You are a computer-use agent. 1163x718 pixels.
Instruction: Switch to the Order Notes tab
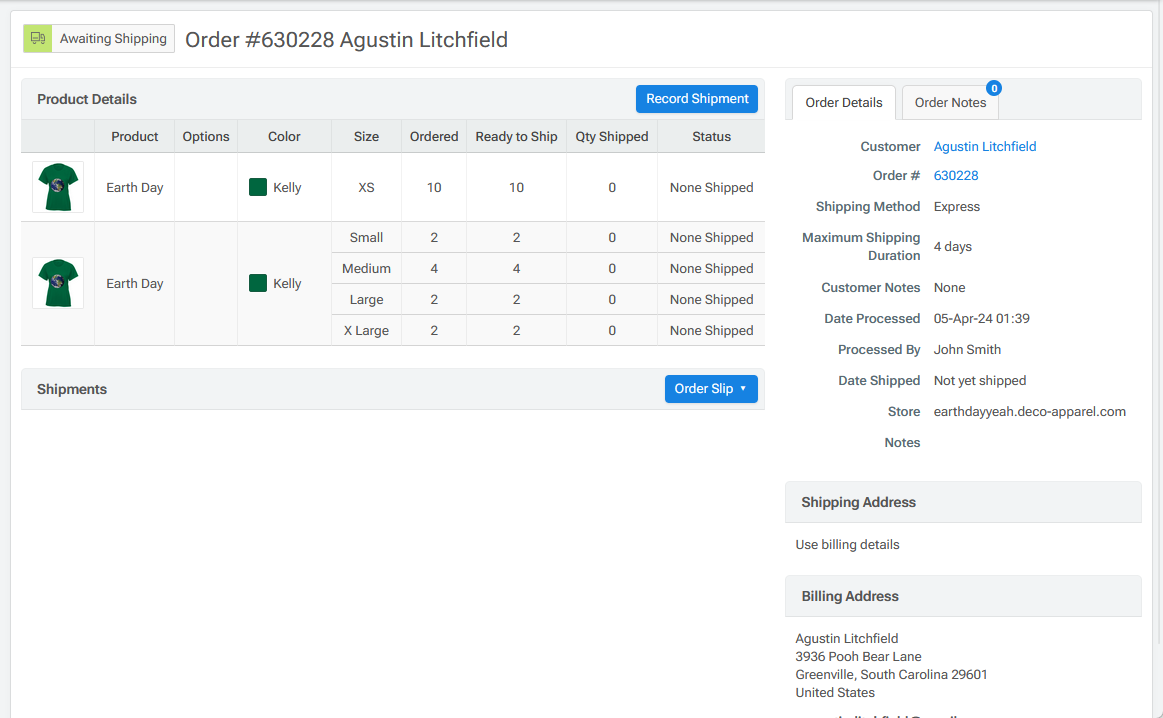tap(950, 103)
